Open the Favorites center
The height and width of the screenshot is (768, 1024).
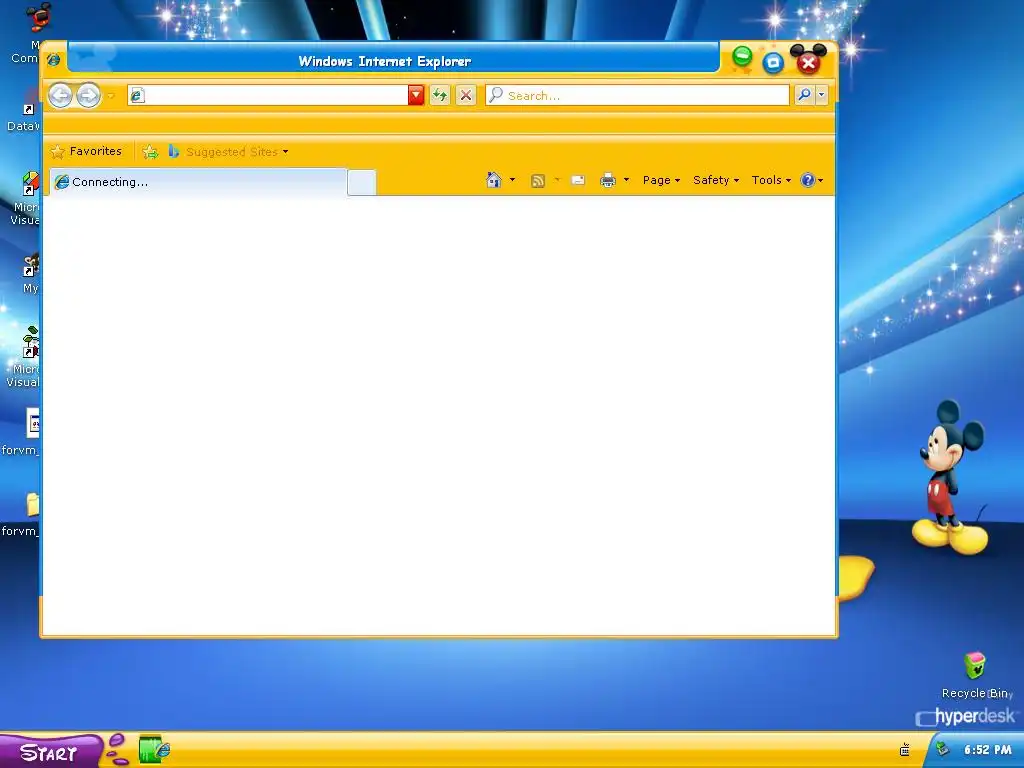pyautogui.click(x=86, y=152)
